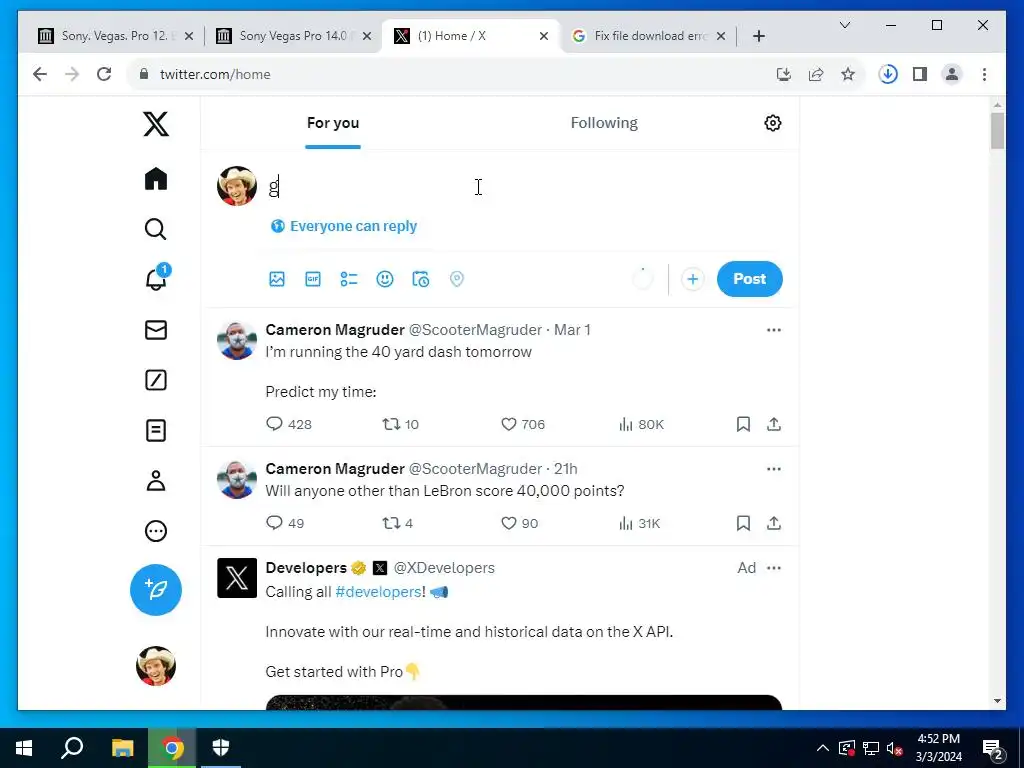This screenshot has height=768, width=1024.
Task: Add a GIF to the post
Action: point(313,279)
